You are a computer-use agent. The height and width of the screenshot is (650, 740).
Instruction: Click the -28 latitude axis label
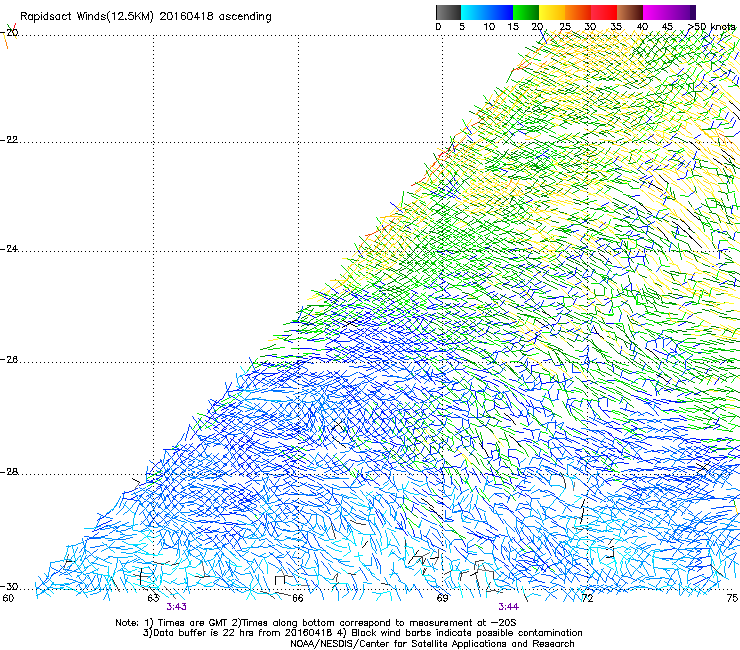click(x=10, y=472)
